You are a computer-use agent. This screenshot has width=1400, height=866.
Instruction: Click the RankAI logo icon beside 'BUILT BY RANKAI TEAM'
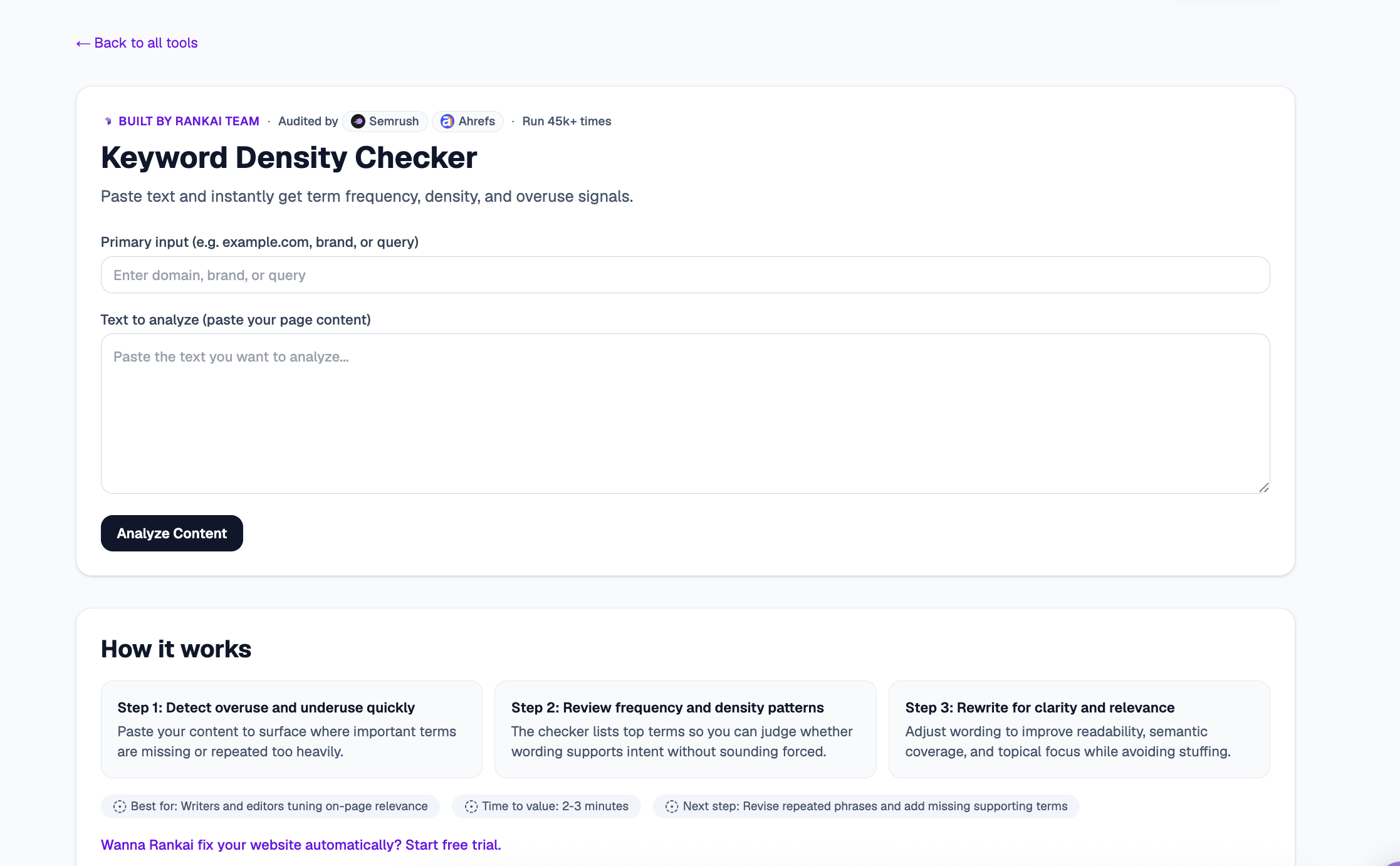108,121
